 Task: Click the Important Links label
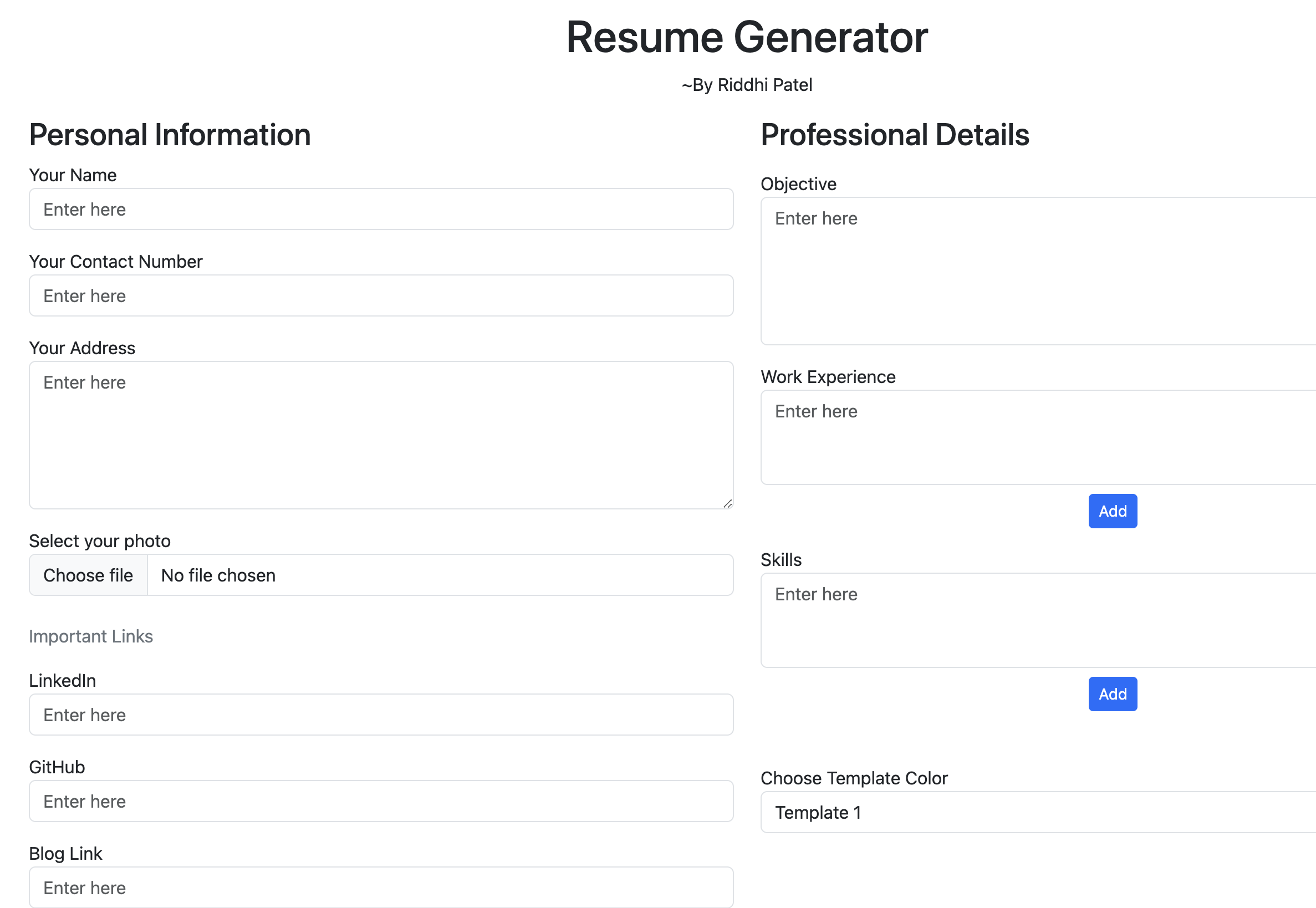click(91, 636)
